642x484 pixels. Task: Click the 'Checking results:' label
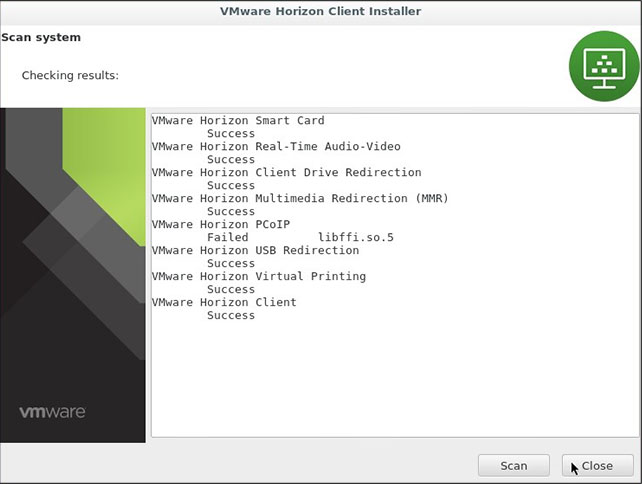coord(70,75)
